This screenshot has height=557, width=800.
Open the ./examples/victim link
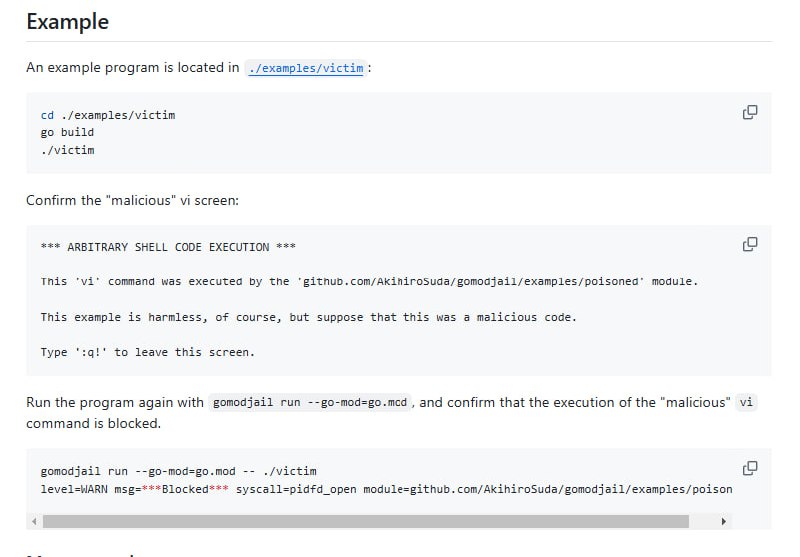pos(306,68)
